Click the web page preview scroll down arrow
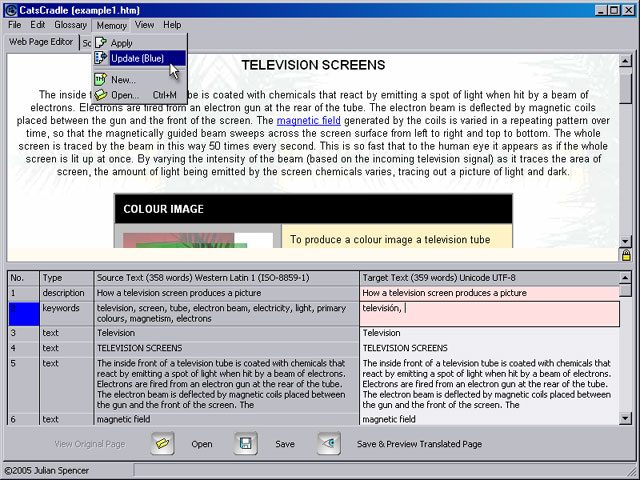 625,241
